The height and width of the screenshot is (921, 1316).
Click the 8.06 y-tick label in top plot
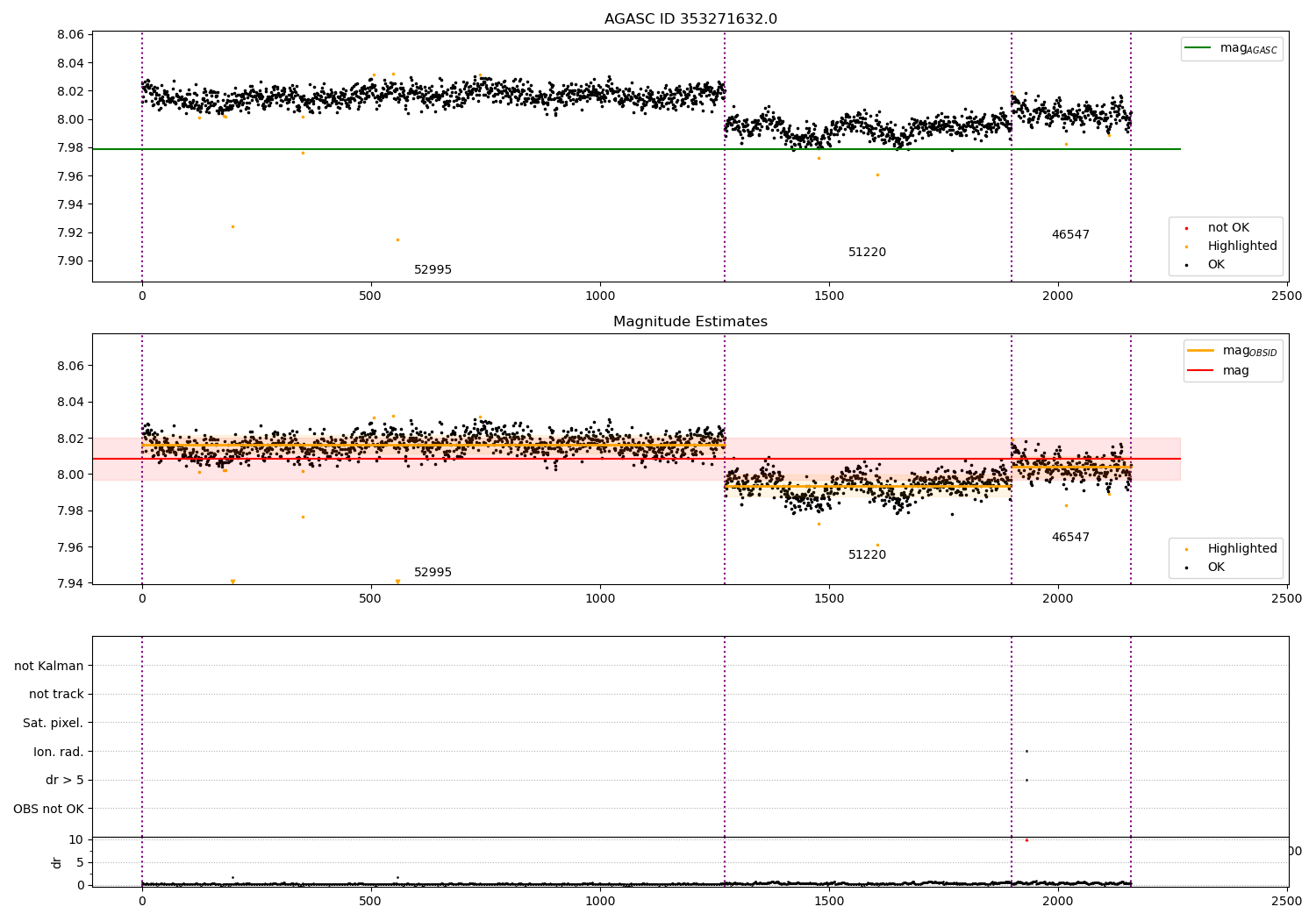(69, 35)
